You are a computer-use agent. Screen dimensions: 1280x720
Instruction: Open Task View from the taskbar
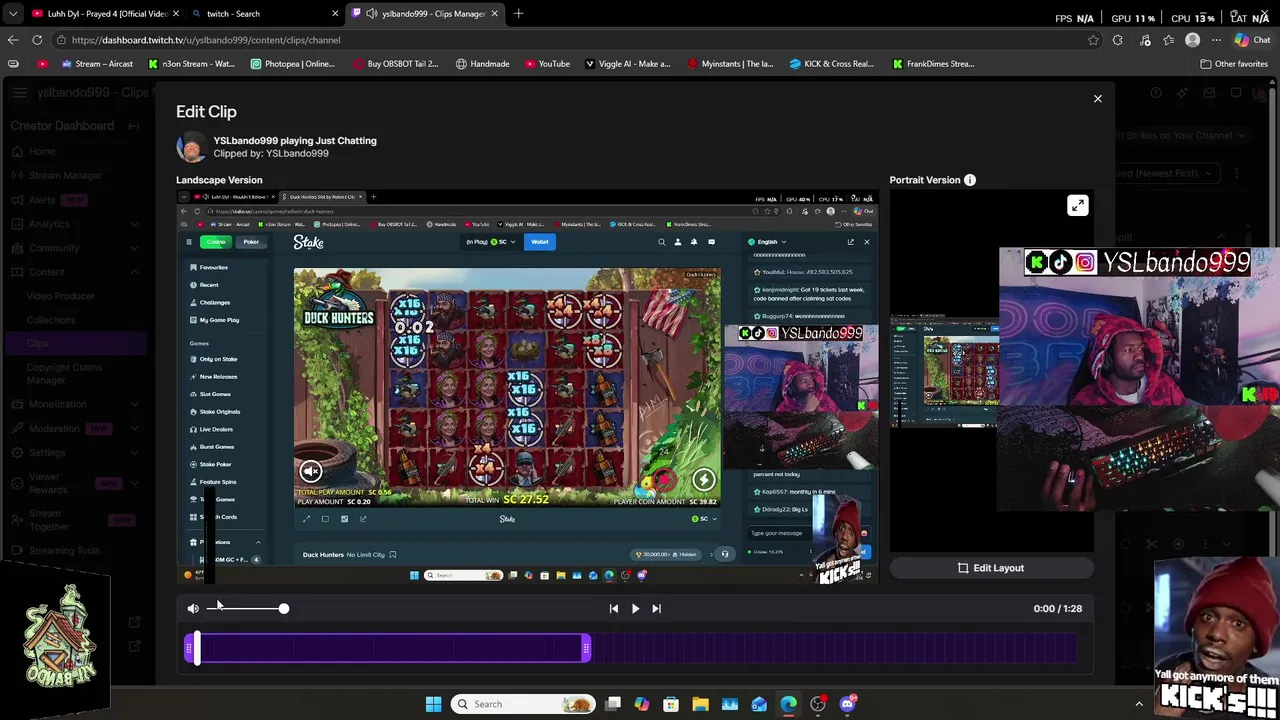click(613, 704)
